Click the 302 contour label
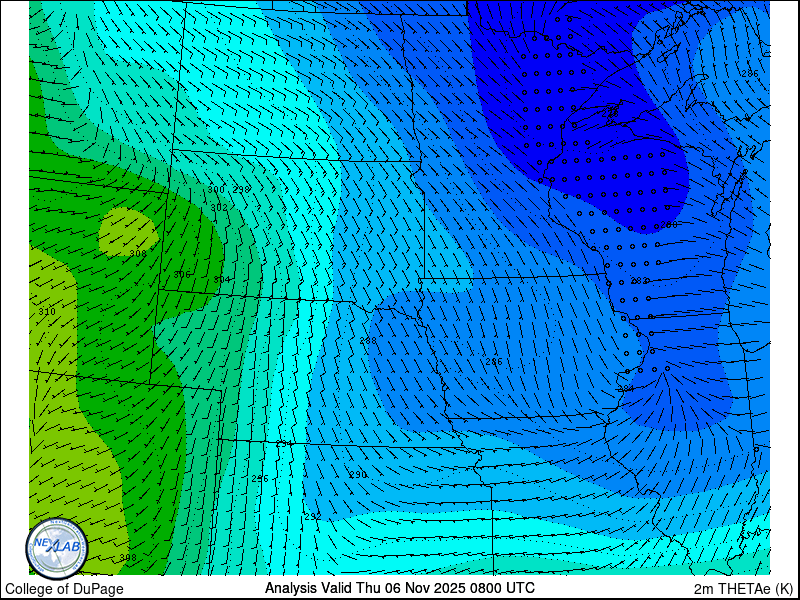This screenshot has height=600, width=800. (x=219, y=208)
